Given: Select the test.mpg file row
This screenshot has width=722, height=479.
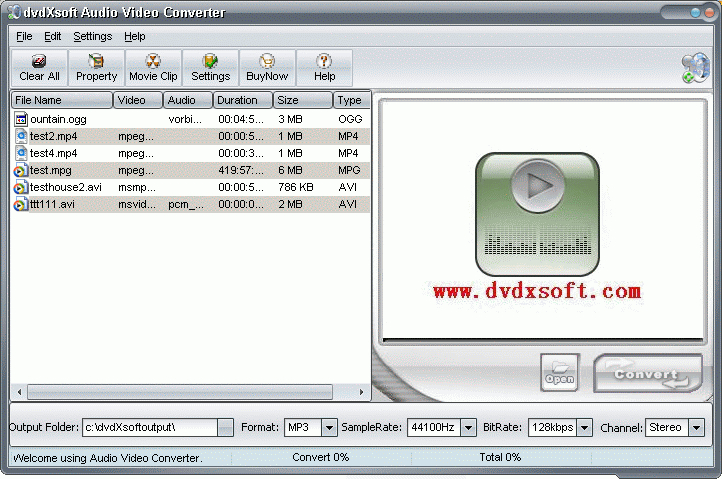Looking at the screenshot, I should (x=191, y=170).
